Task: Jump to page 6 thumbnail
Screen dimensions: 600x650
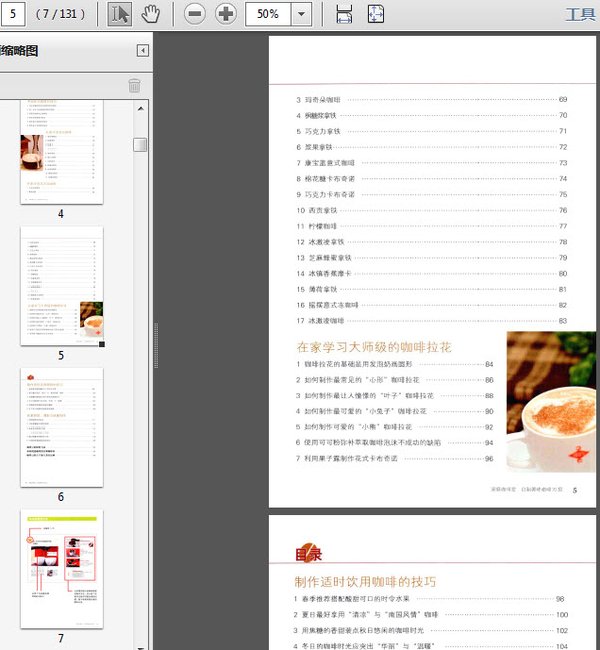Action: pos(62,427)
